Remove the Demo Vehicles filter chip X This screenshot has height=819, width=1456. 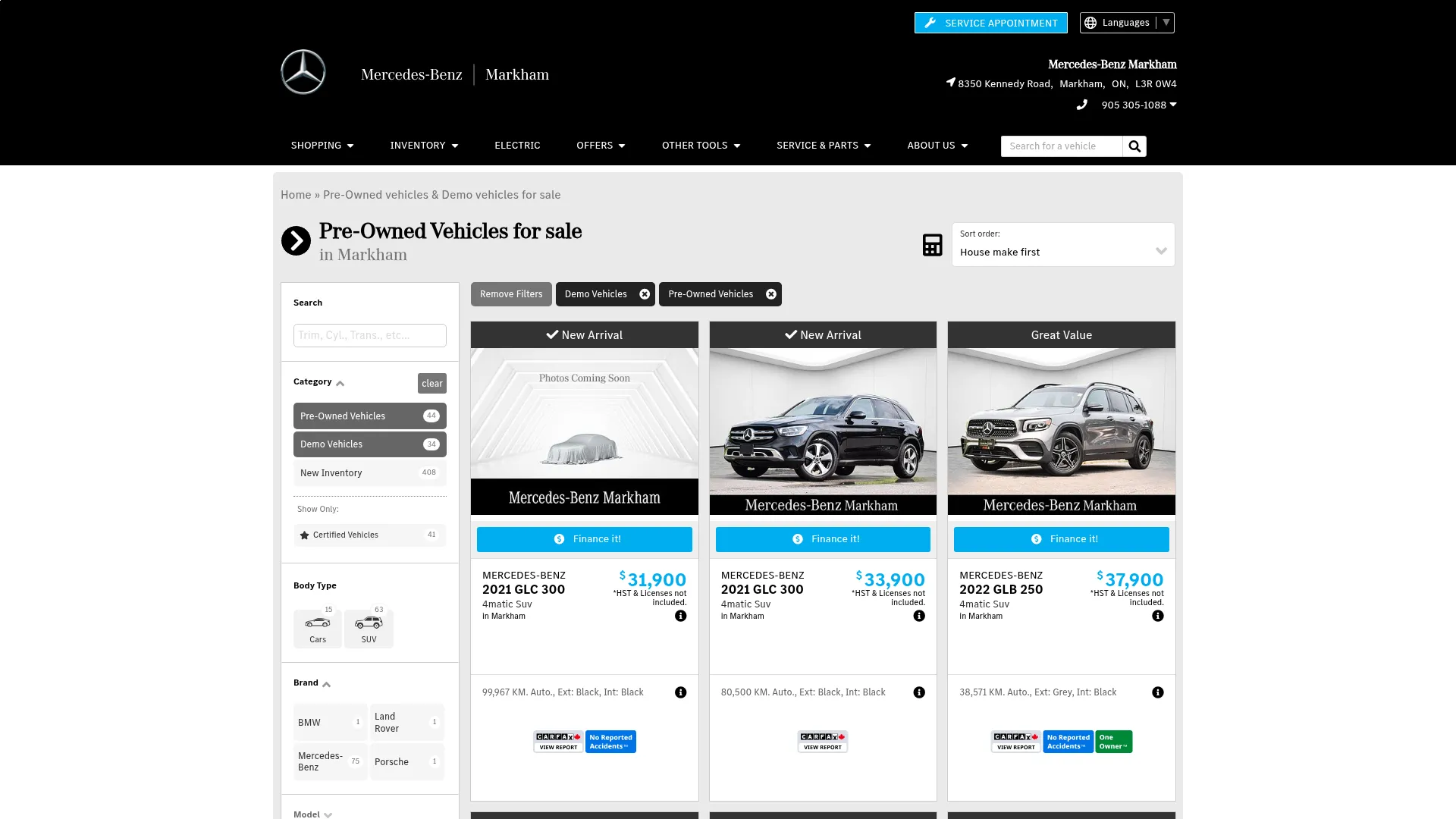tap(645, 294)
